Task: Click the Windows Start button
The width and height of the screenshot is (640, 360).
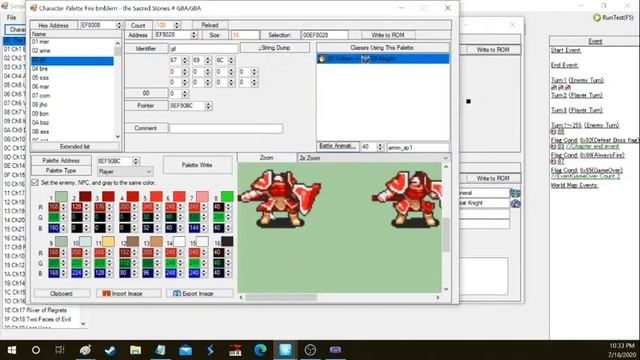Action: tap(11, 350)
